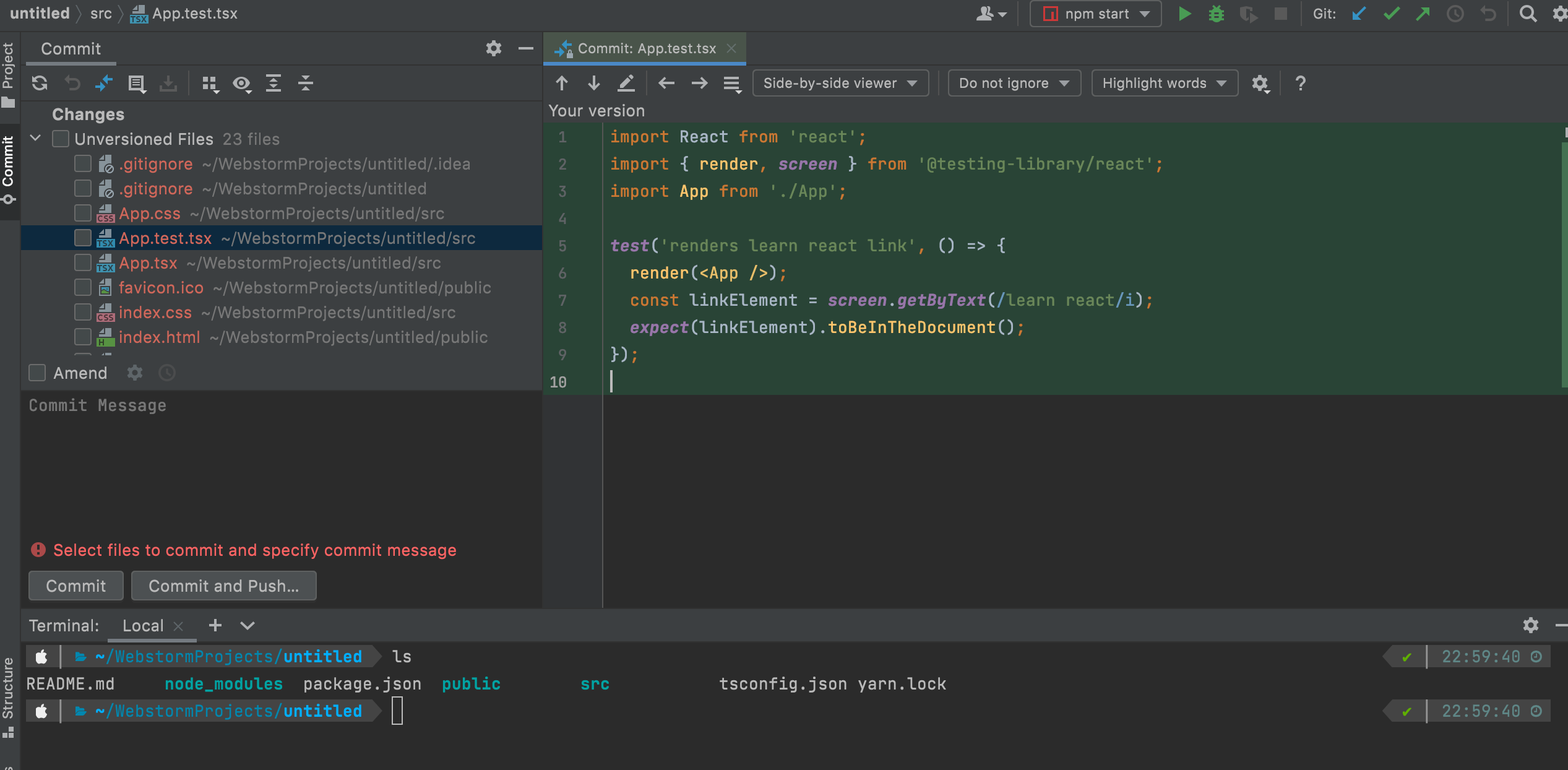Click the Group By icon
Image resolution: width=1568 pixels, height=770 pixels.
click(x=210, y=83)
